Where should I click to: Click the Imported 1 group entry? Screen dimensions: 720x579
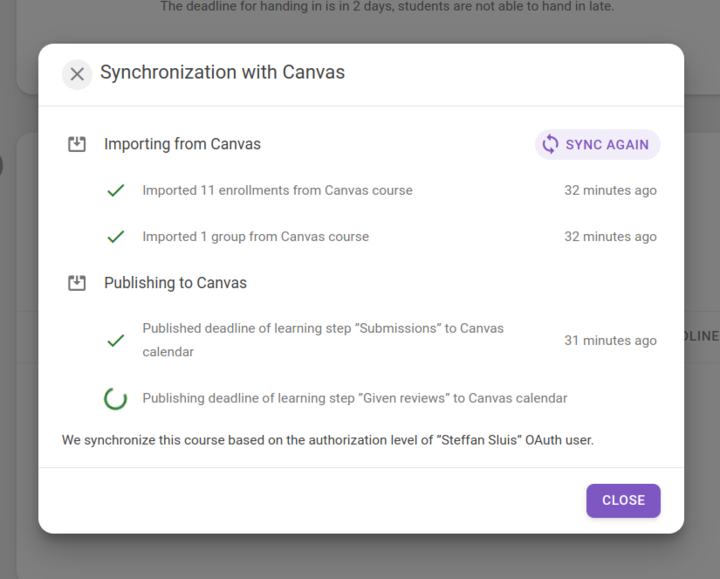256,236
